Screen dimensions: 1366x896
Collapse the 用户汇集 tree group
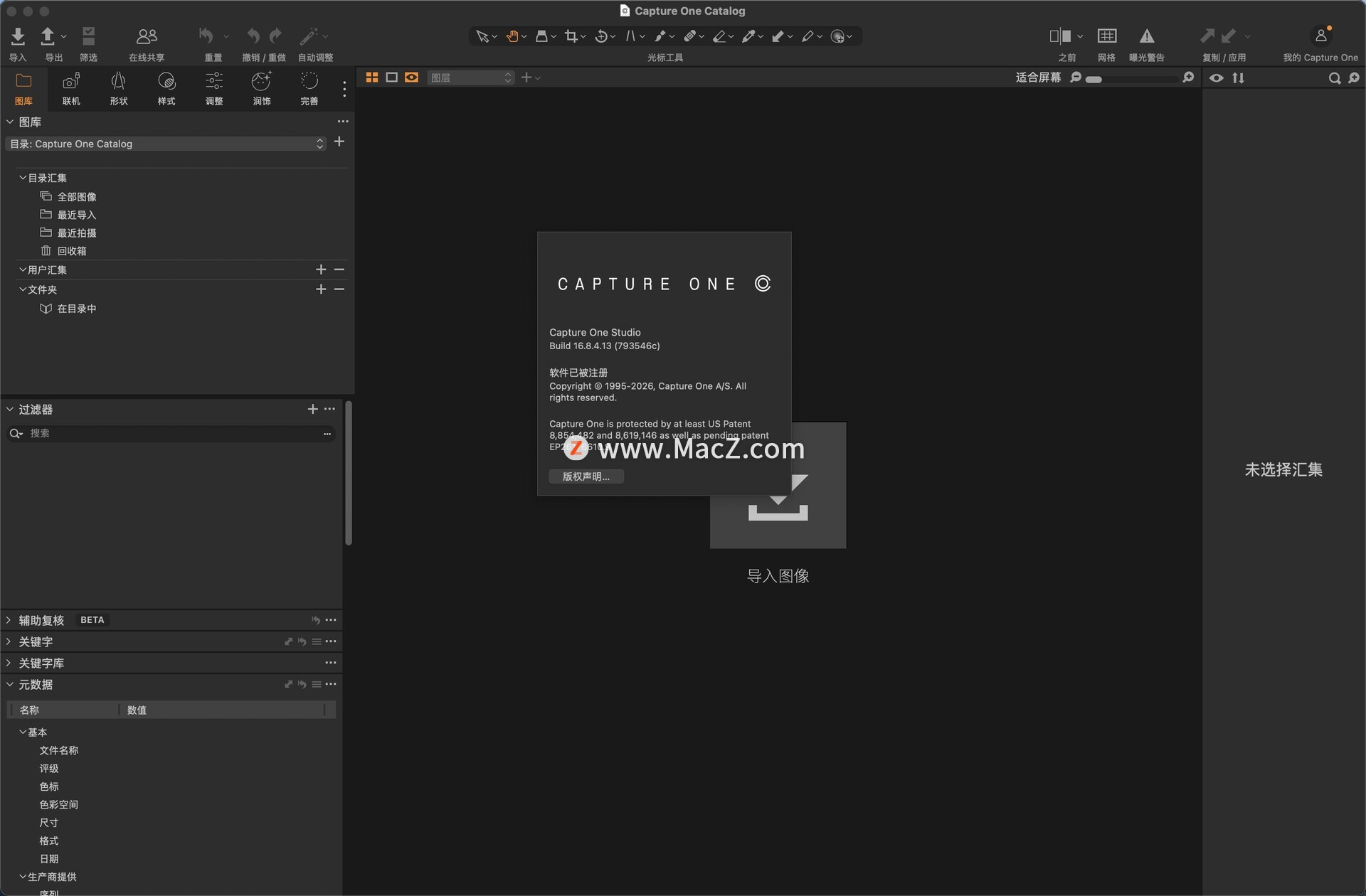pos(23,270)
